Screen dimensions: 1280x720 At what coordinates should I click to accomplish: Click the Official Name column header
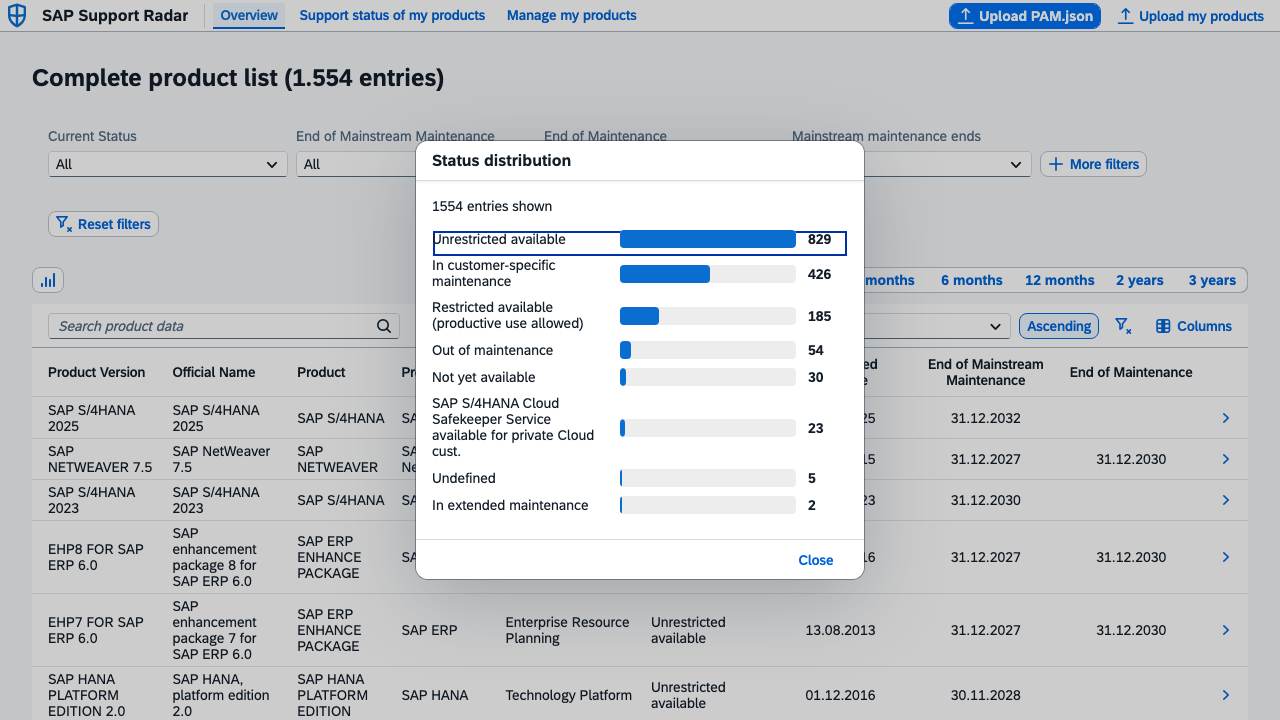pos(214,372)
